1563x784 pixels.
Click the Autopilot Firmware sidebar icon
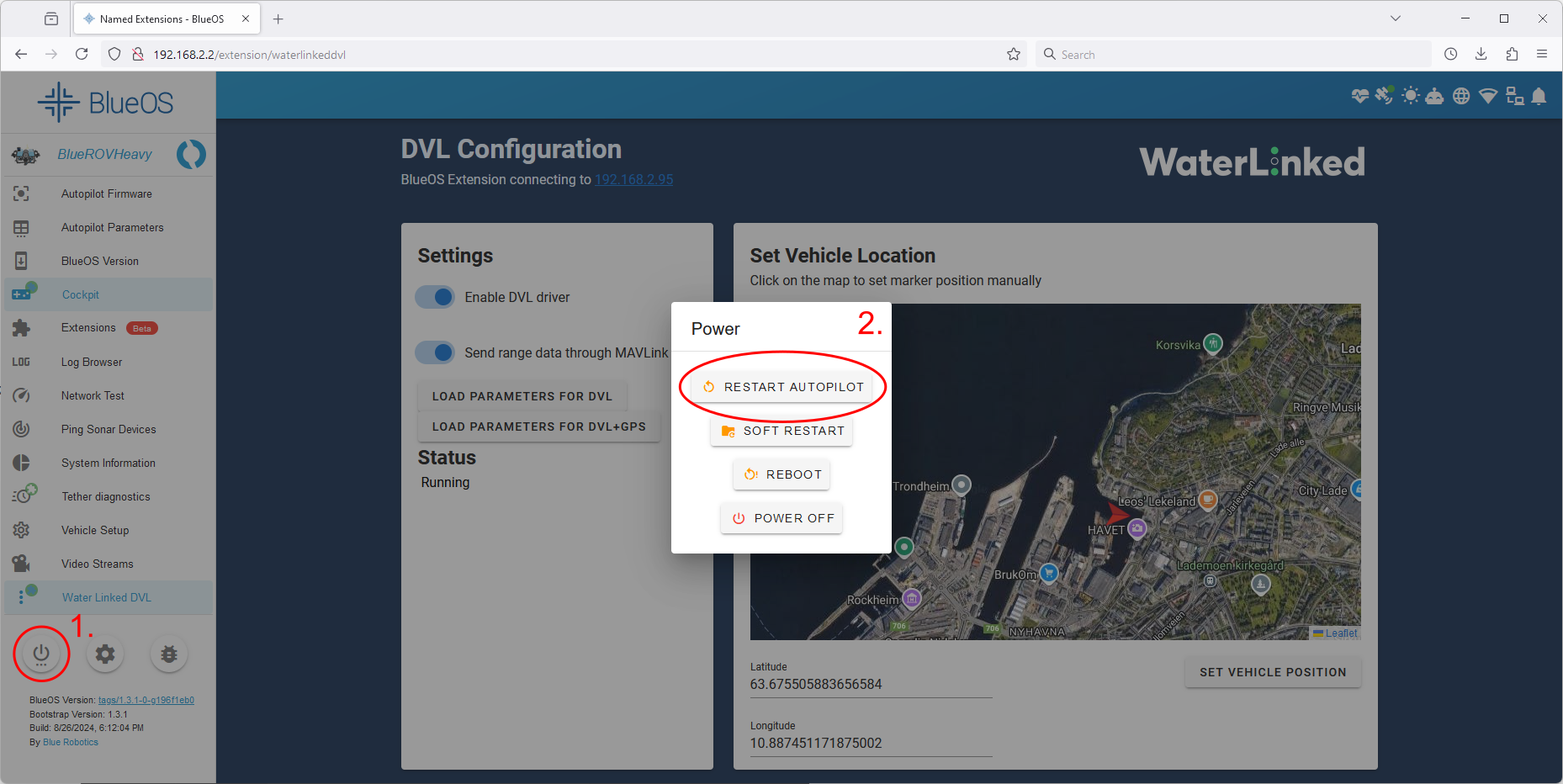21,193
